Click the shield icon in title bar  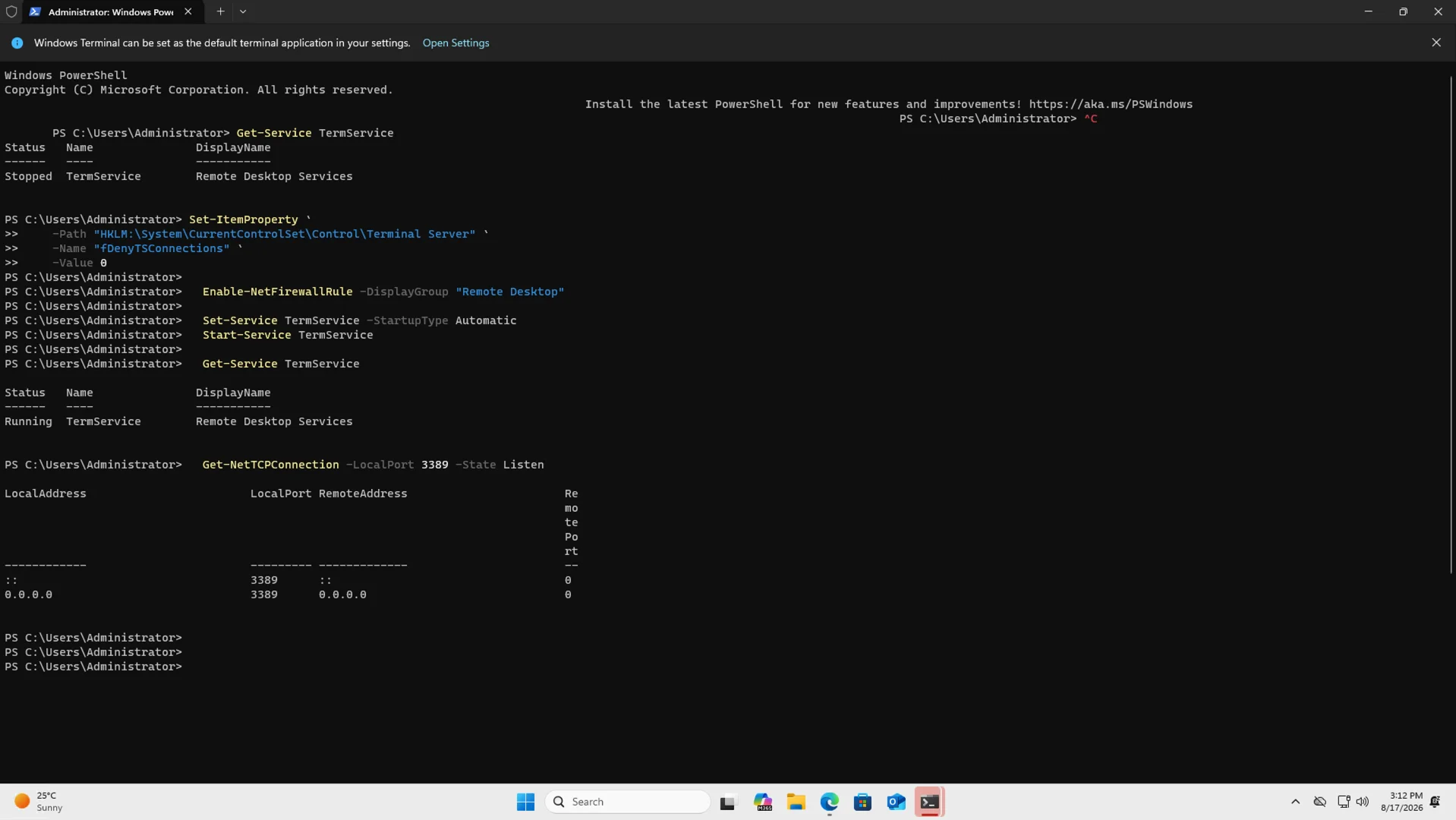(11, 11)
